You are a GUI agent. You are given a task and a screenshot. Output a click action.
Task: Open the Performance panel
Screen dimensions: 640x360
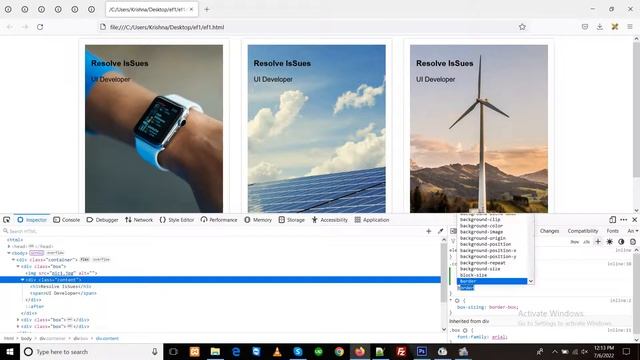(x=219, y=220)
